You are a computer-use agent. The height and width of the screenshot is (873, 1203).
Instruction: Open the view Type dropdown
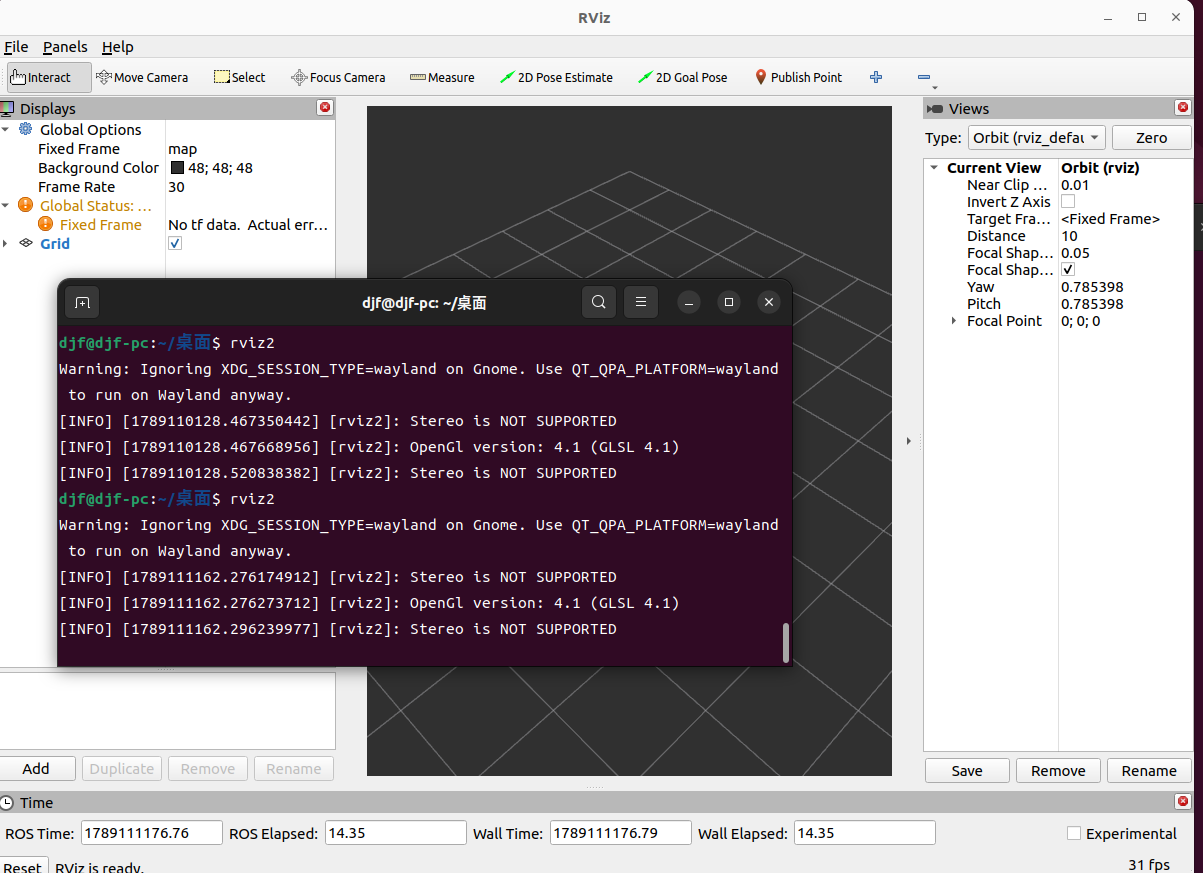(1037, 138)
